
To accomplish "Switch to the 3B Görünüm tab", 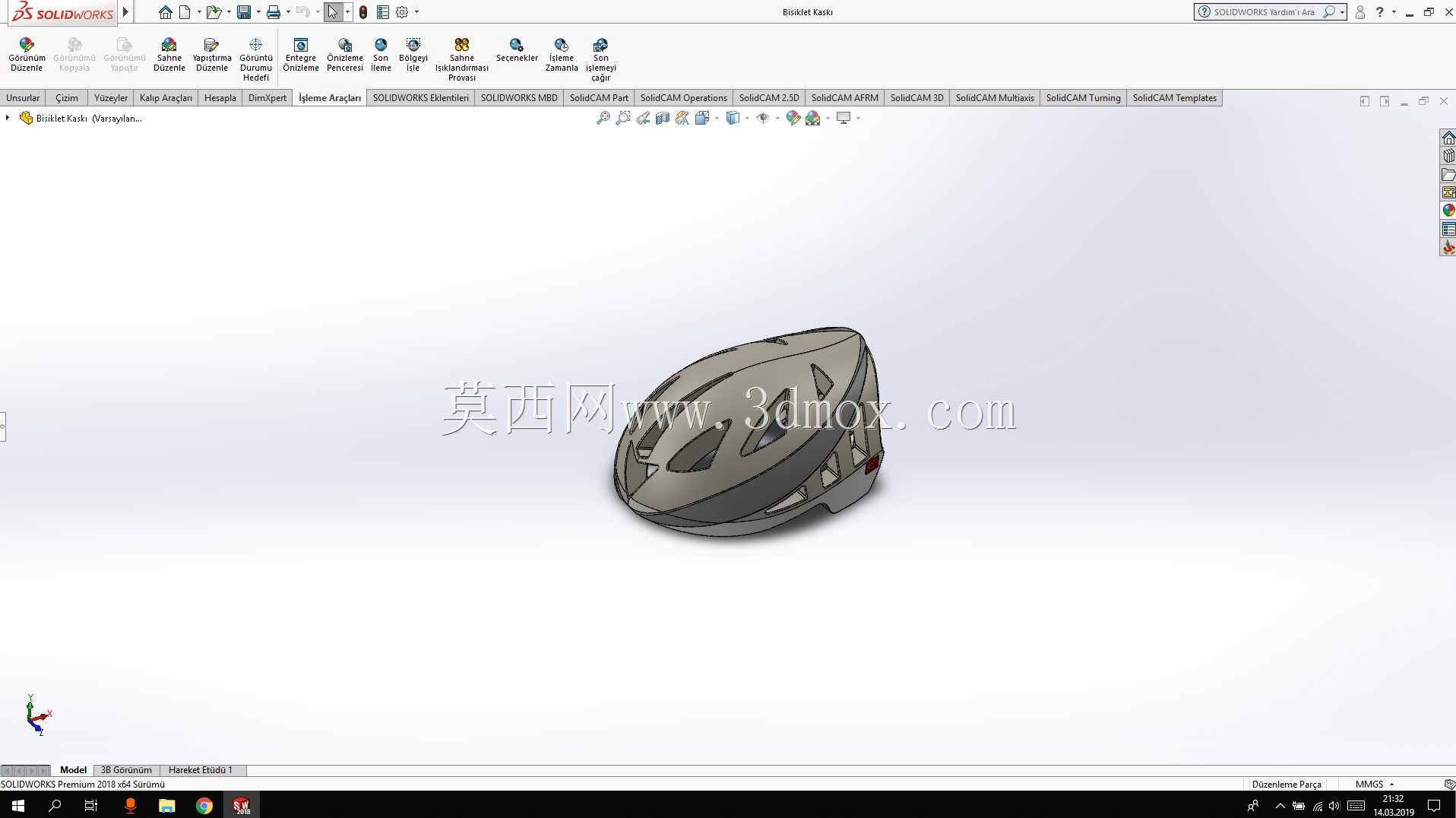I will (126, 770).
